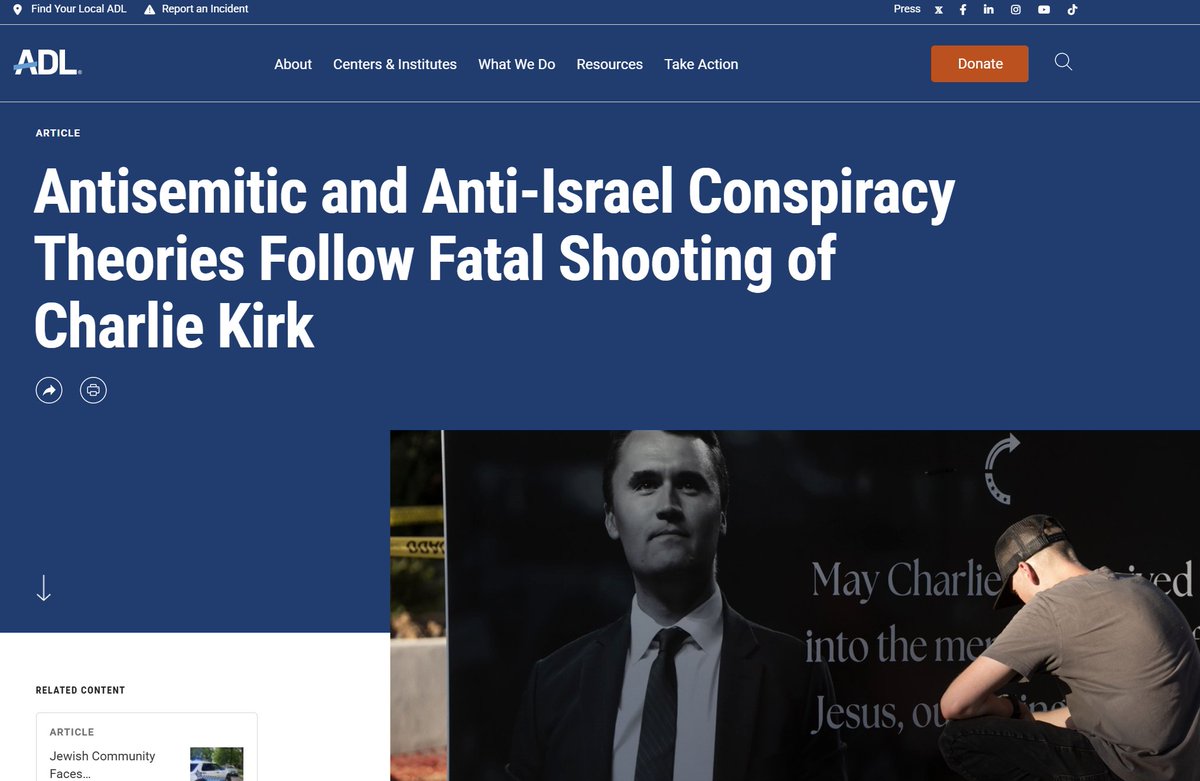This screenshot has height=781, width=1200.
Task: Jump down with the arrow icon
Action: coord(43,588)
